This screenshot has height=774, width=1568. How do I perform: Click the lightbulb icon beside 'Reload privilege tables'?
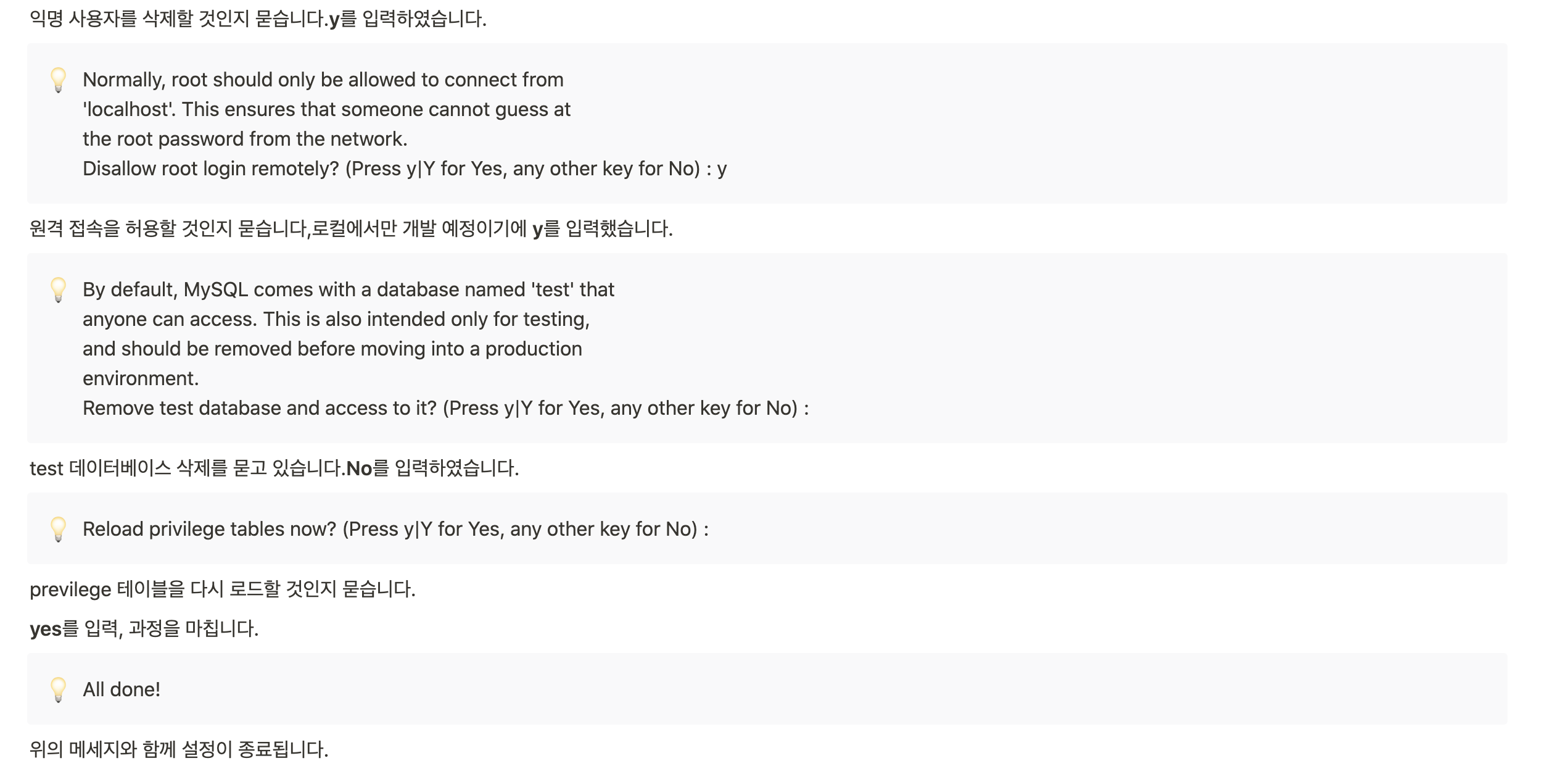tap(58, 530)
